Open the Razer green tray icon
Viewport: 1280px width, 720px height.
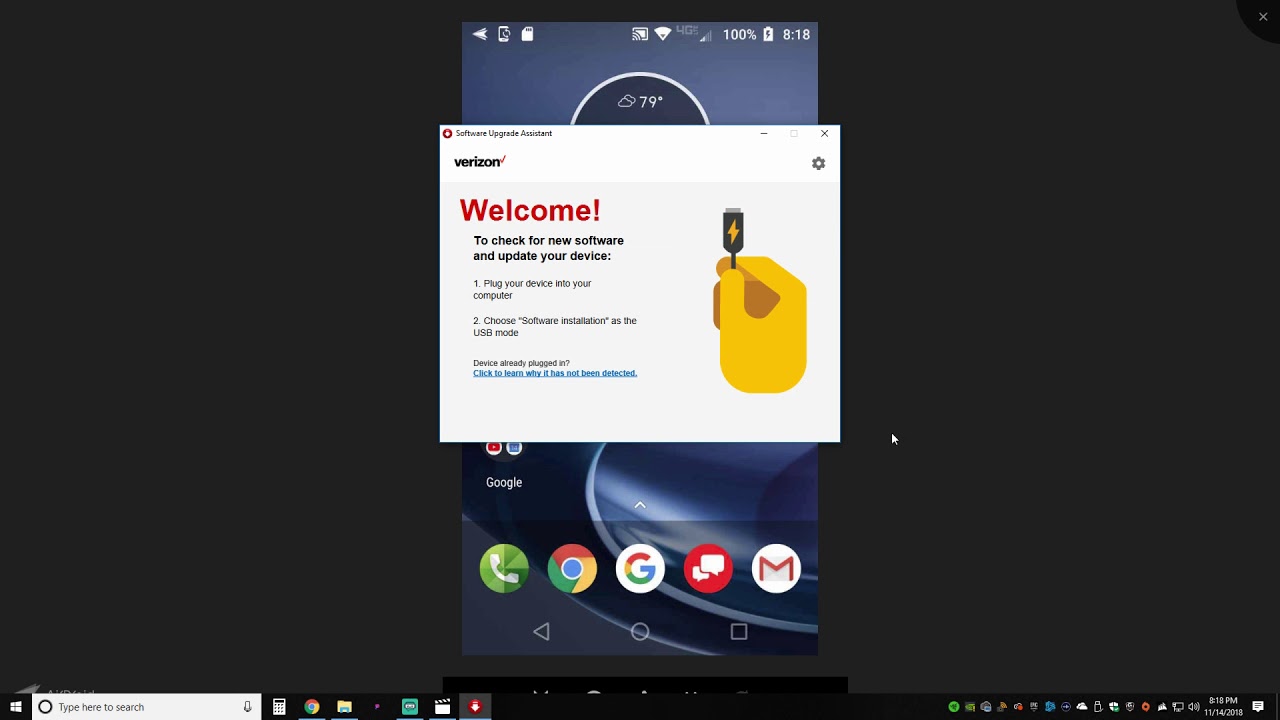[x=954, y=707]
